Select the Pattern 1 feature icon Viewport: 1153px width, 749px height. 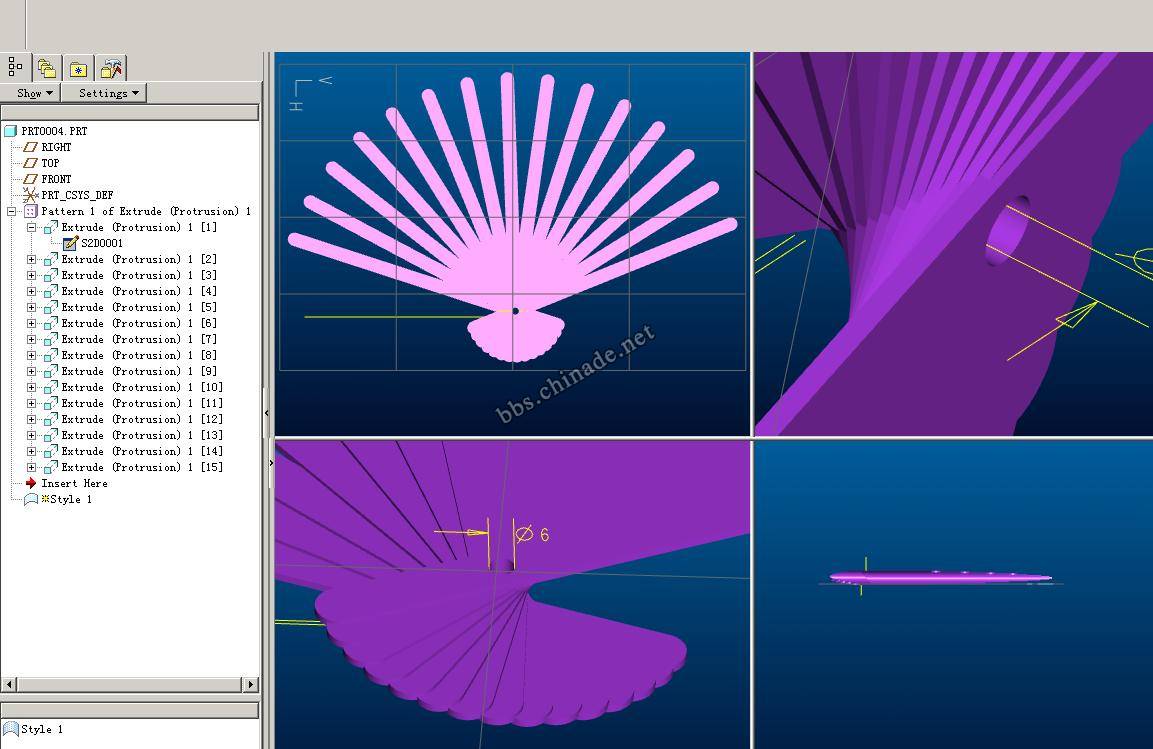pos(30,211)
